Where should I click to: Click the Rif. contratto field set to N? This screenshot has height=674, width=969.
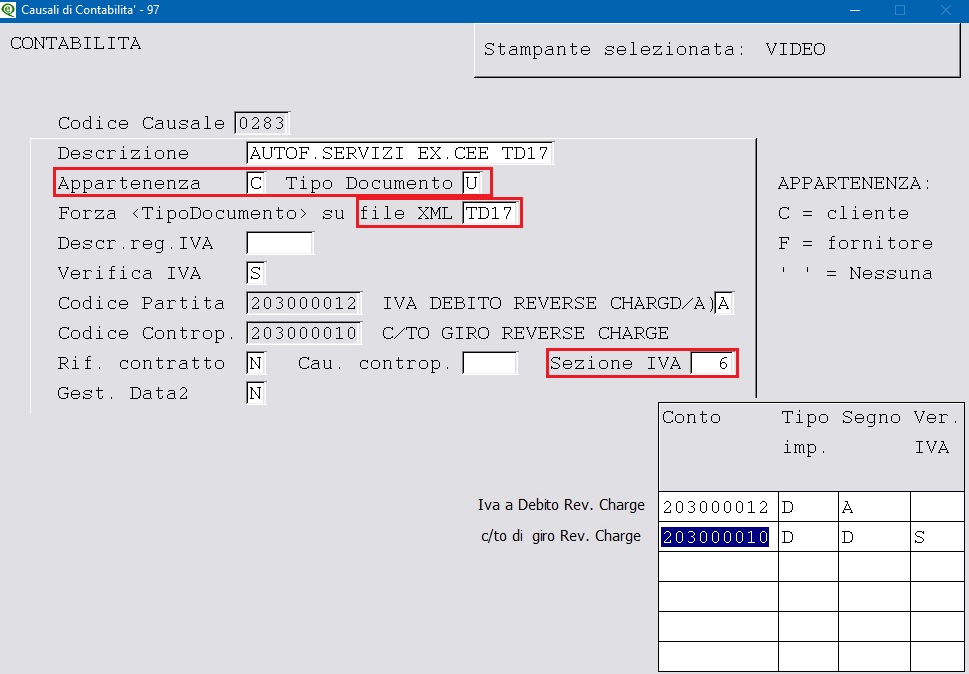pyautogui.click(x=256, y=364)
